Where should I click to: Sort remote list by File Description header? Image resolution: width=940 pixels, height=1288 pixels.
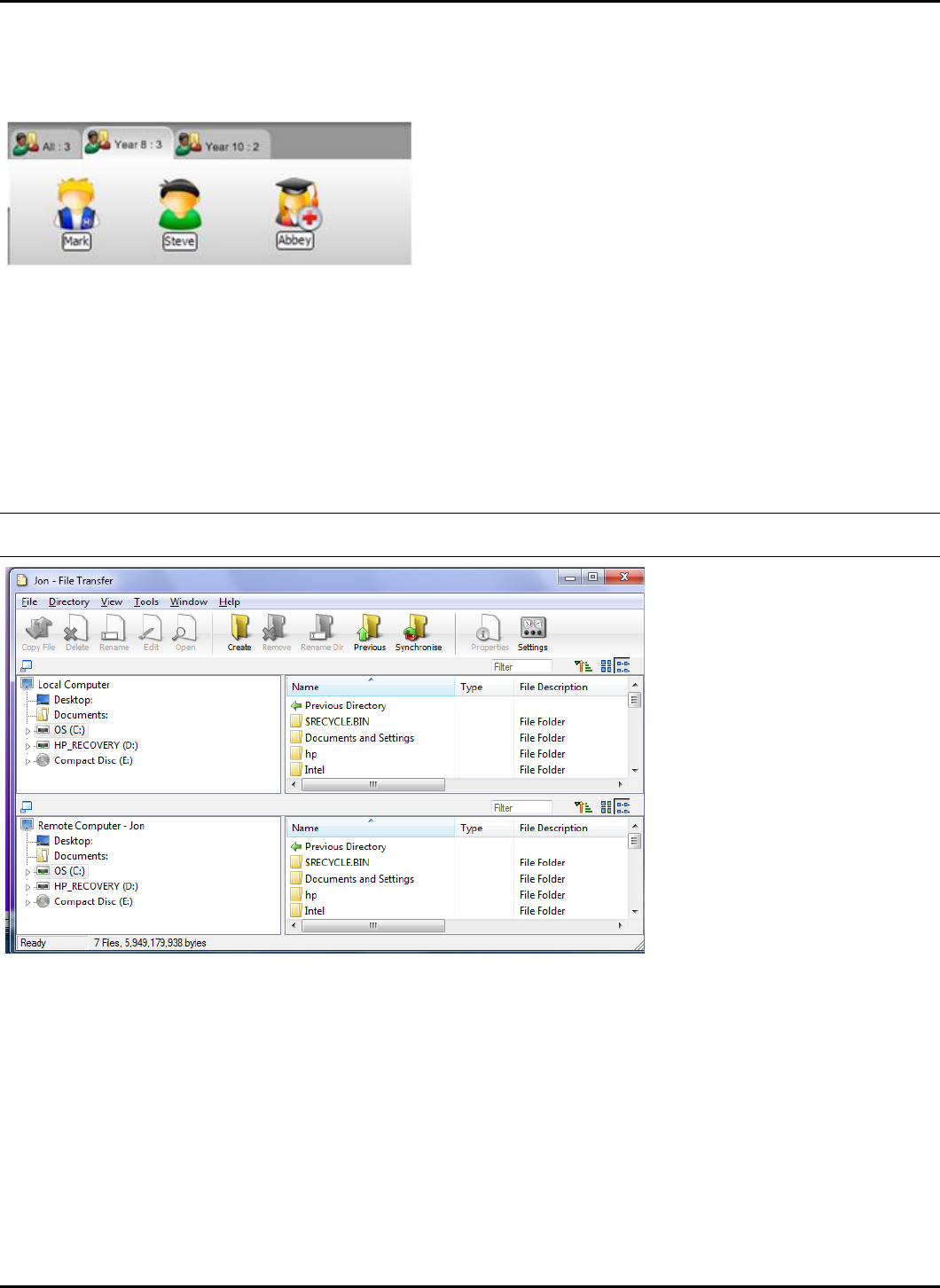(570, 828)
